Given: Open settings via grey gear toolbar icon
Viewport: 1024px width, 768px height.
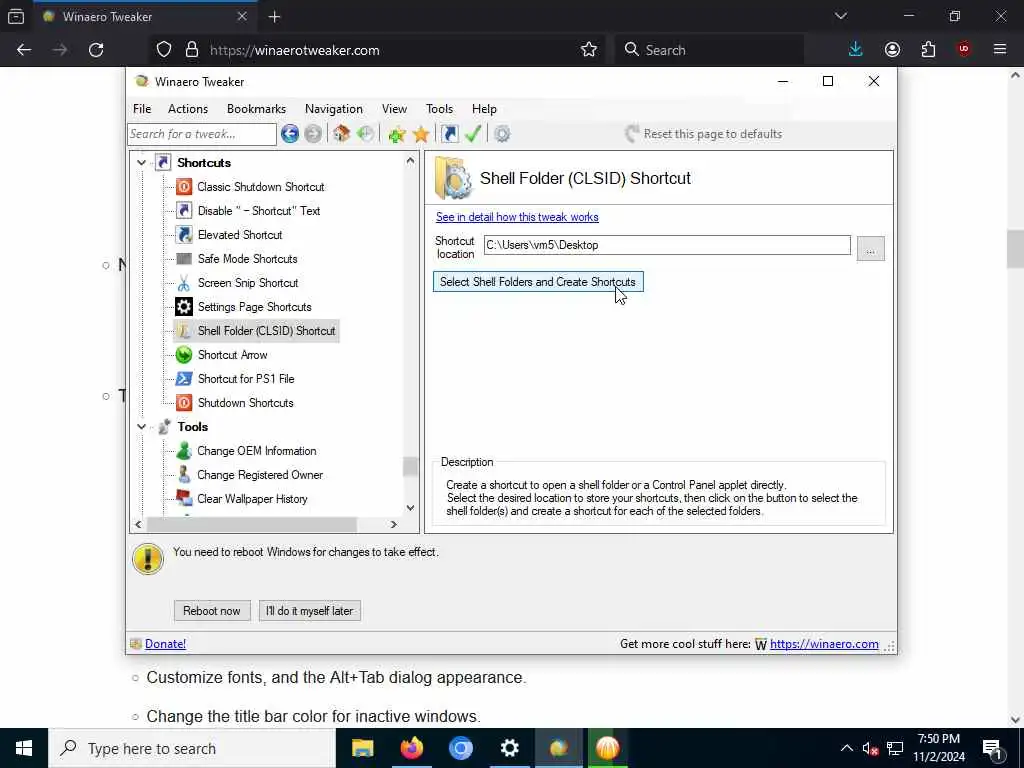Looking at the screenshot, I should pyautogui.click(x=502, y=134).
